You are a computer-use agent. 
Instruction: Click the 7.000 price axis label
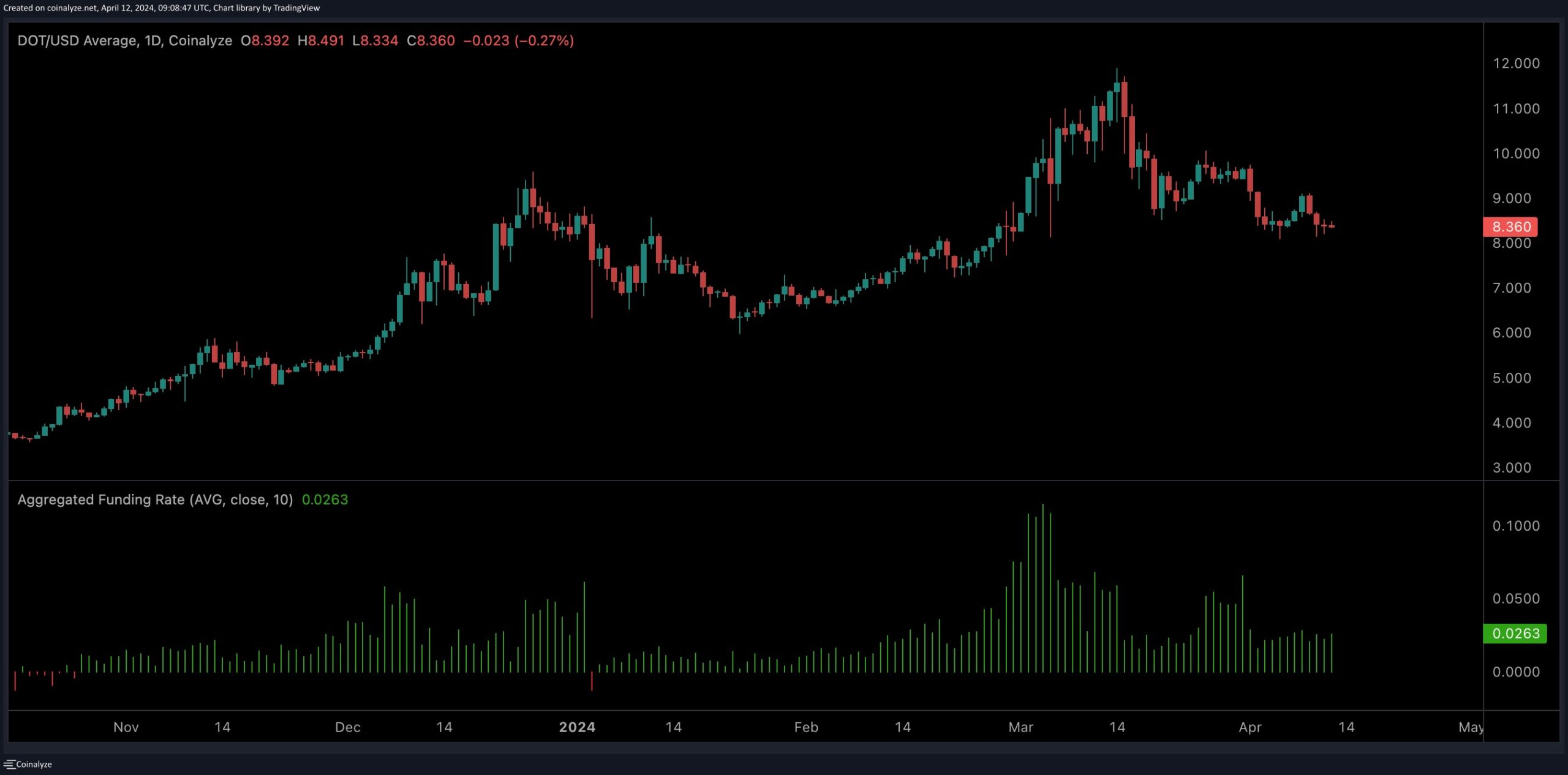tap(1512, 288)
